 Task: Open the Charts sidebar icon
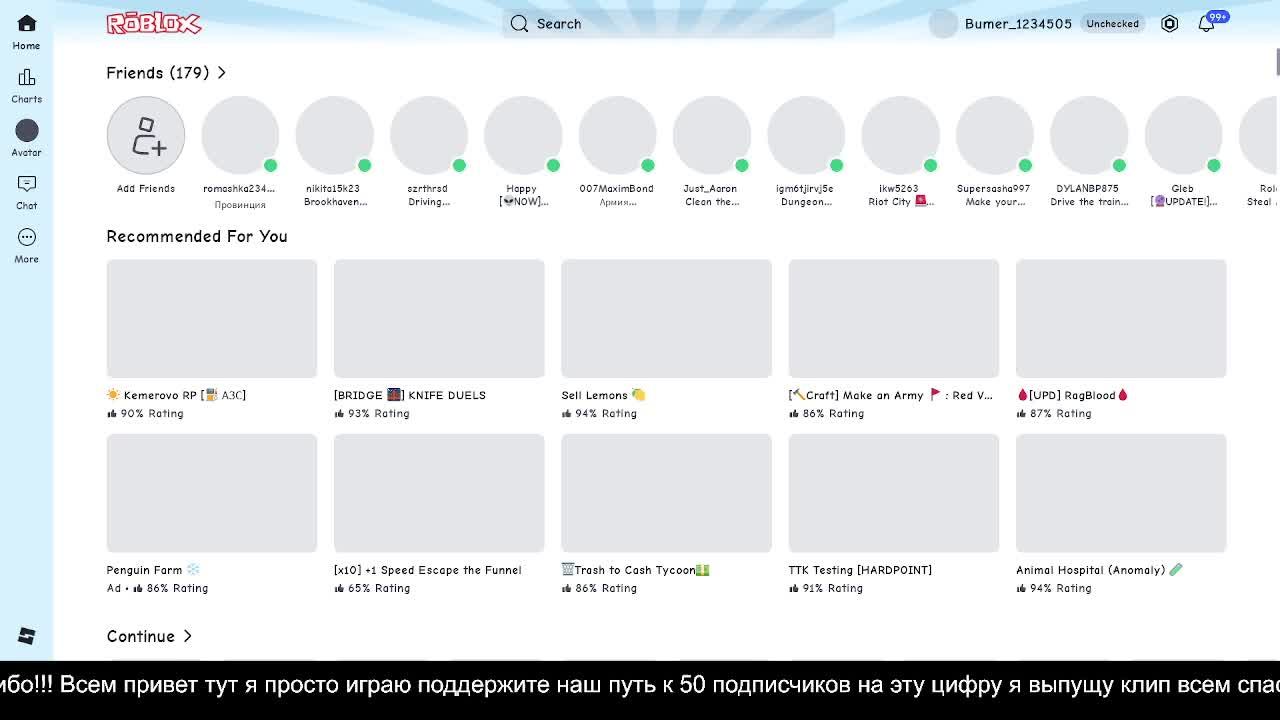point(27,77)
